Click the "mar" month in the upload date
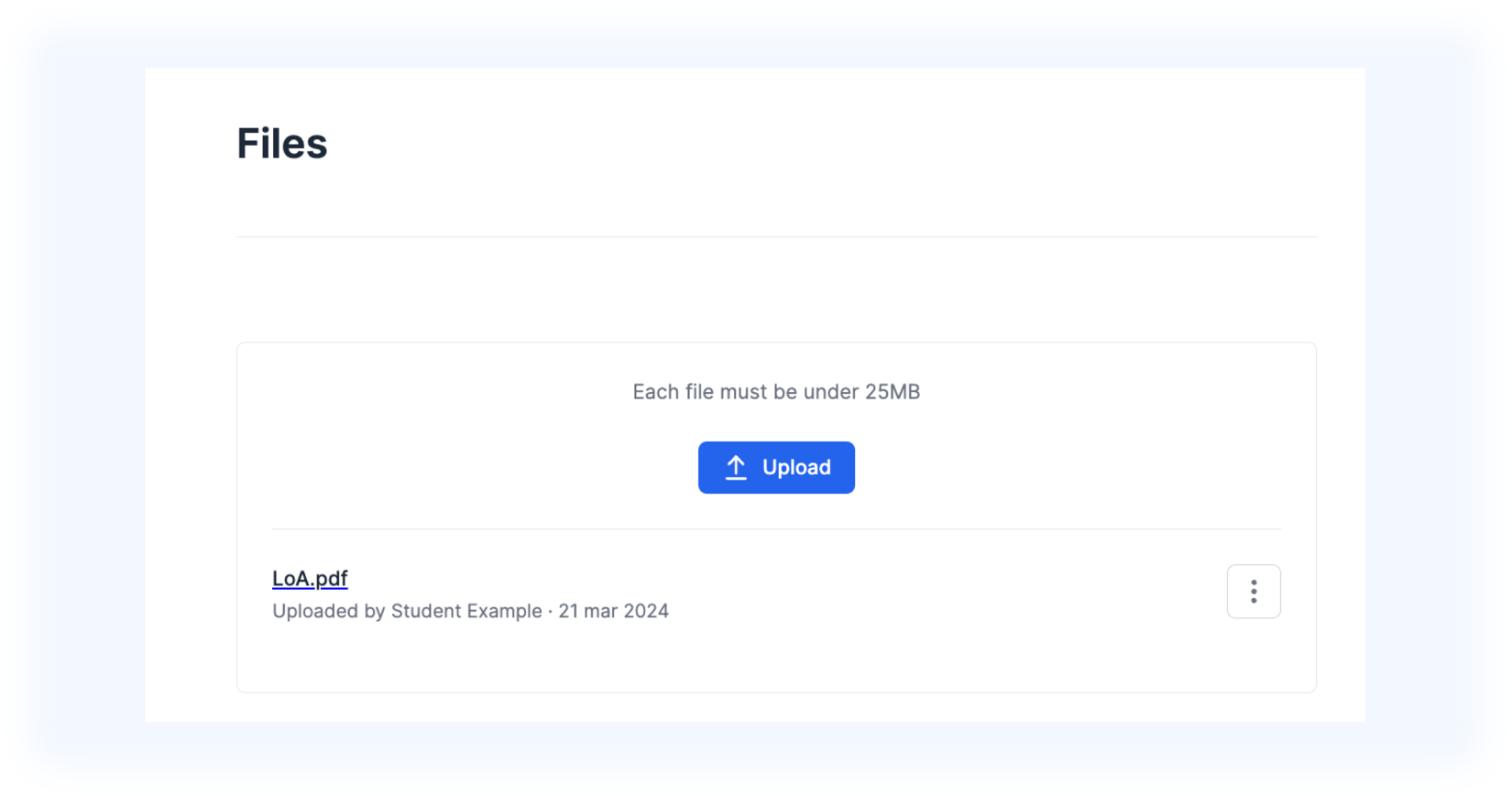The height and width of the screenshot is (796, 1512). pyautogui.click(x=600, y=611)
